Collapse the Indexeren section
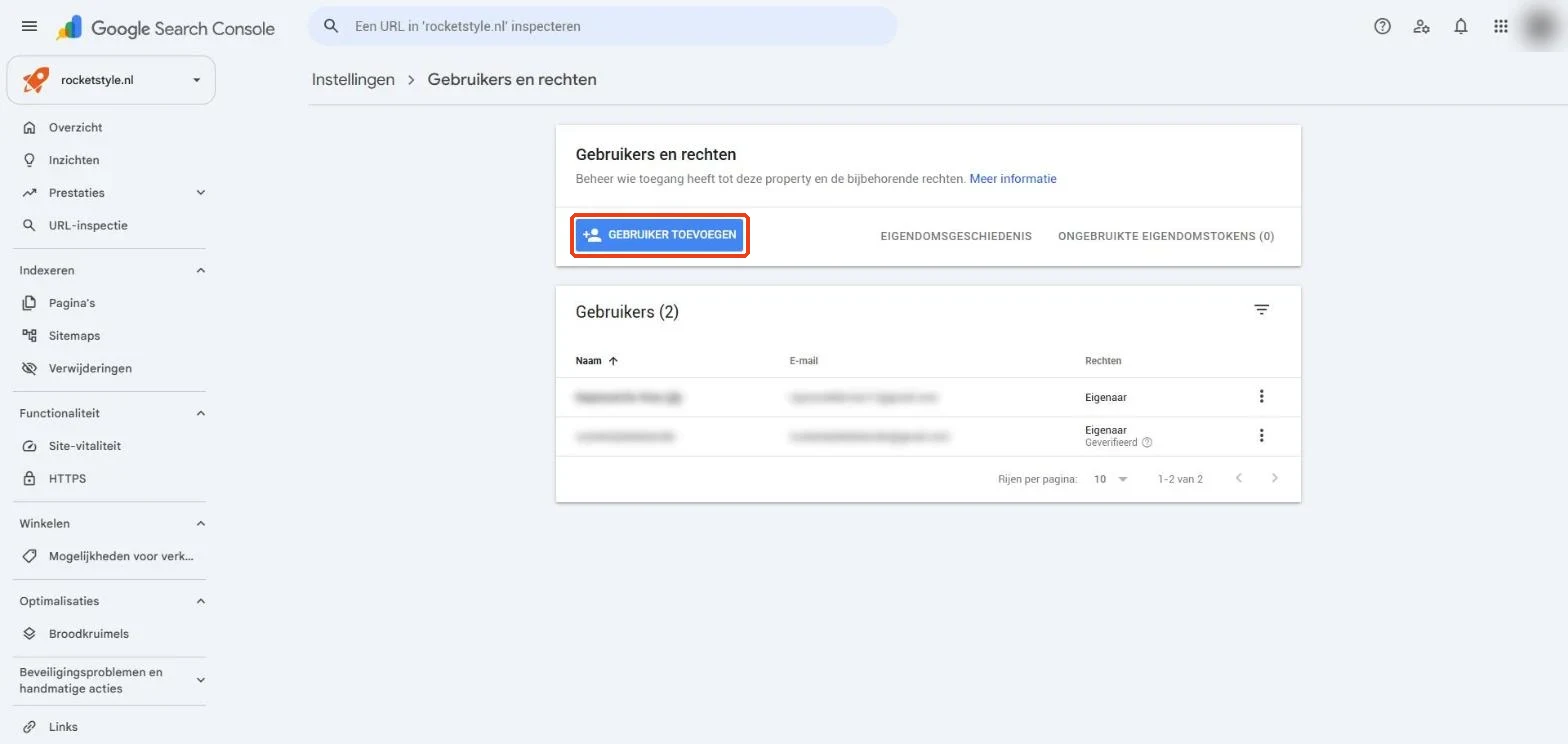1568x744 pixels. pyautogui.click(x=201, y=271)
